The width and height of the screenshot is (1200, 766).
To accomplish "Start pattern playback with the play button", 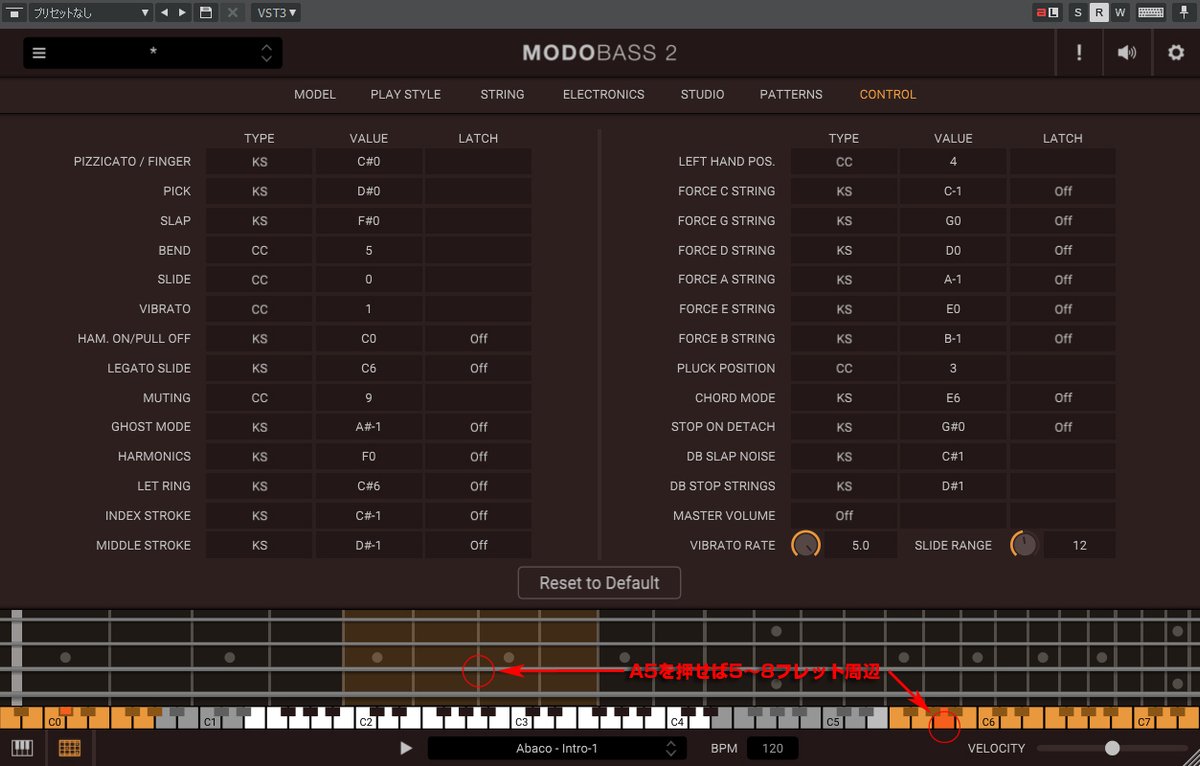I will tap(406, 748).
